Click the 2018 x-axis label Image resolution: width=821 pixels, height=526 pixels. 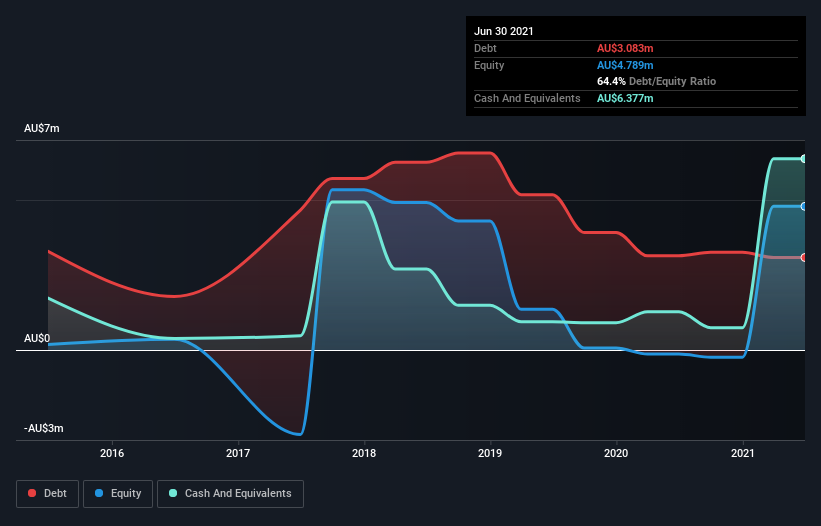(364, 453)
